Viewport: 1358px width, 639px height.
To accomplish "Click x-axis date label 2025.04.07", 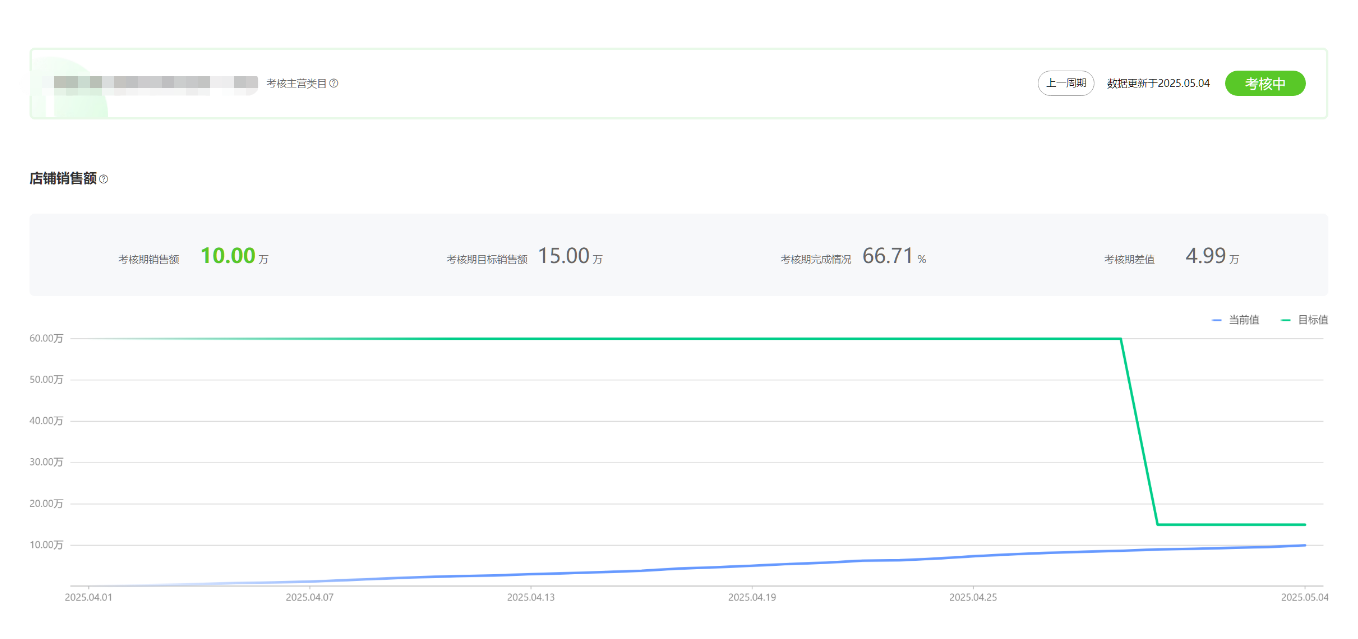I will pyautogui.click(x=310, y=598).
